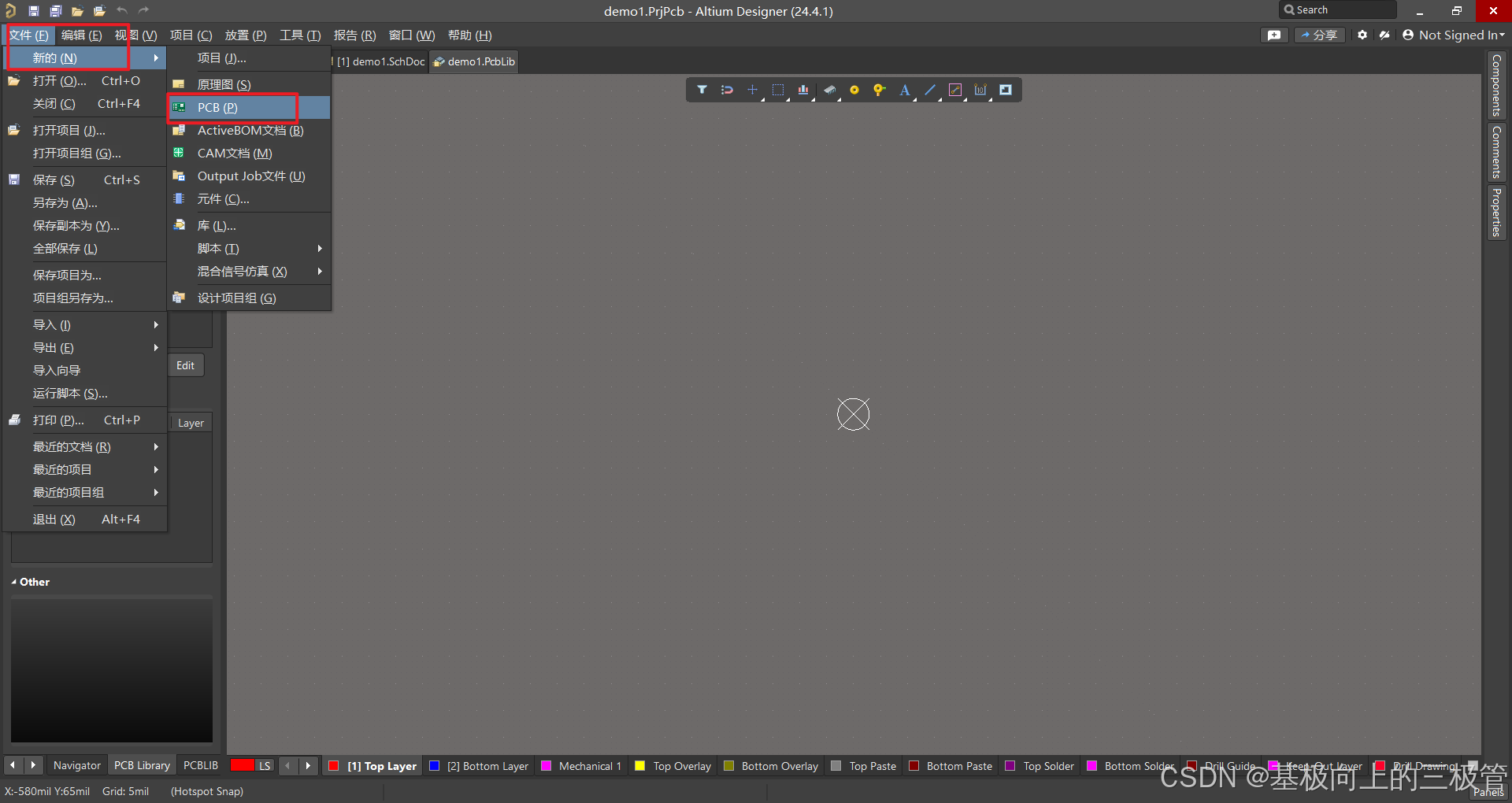Click the Selection Filter funnel icon

click(x=702, y=90)
